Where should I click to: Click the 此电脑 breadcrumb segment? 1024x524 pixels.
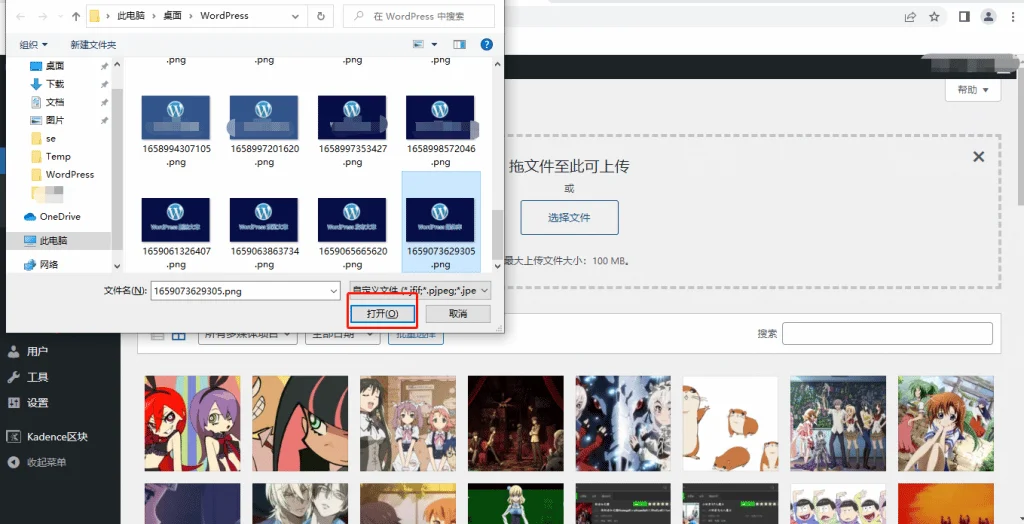click(131, 16)
